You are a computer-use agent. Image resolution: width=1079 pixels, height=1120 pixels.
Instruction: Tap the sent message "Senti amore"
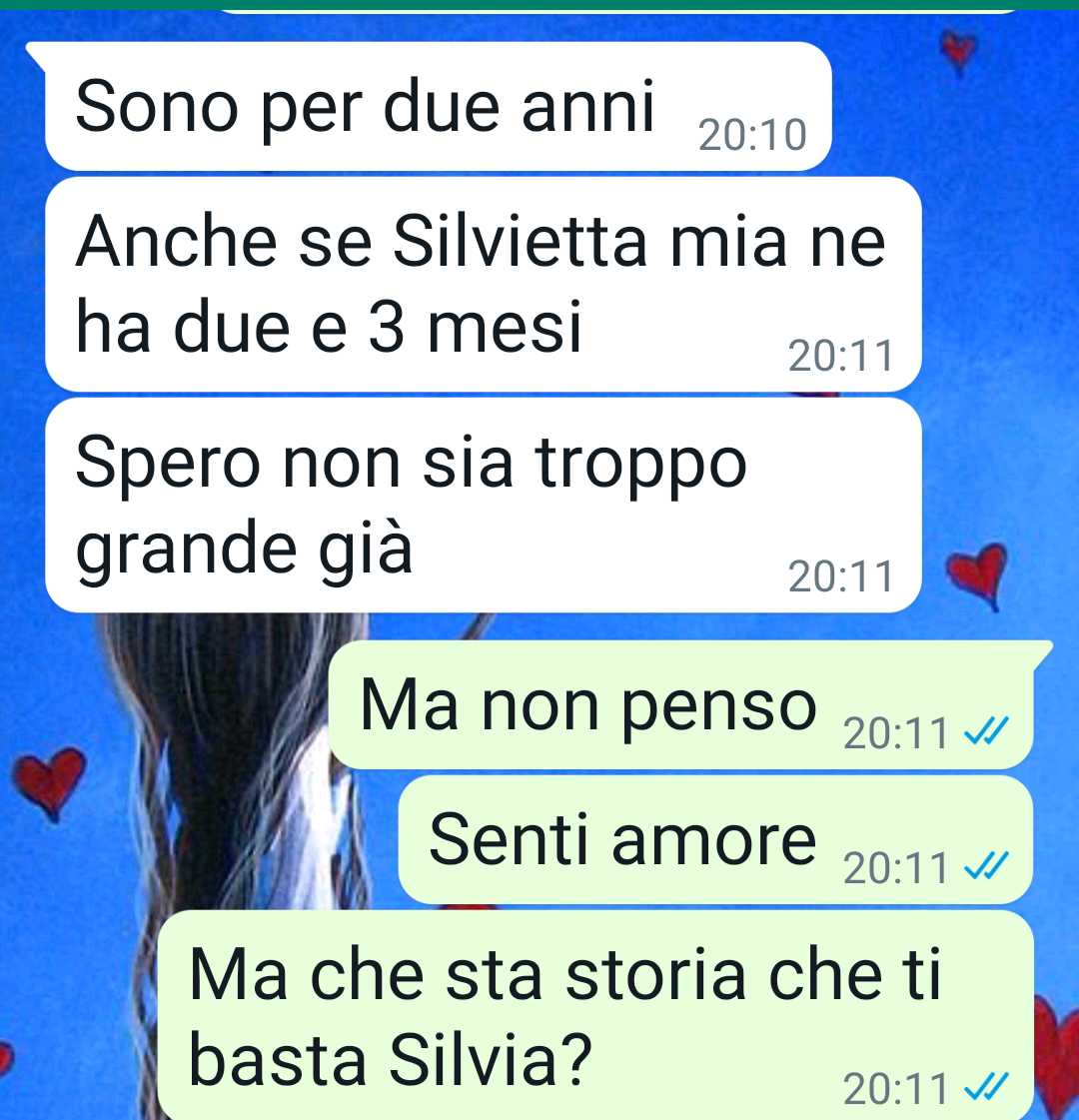pyautogui.click(x=716, y=839)
